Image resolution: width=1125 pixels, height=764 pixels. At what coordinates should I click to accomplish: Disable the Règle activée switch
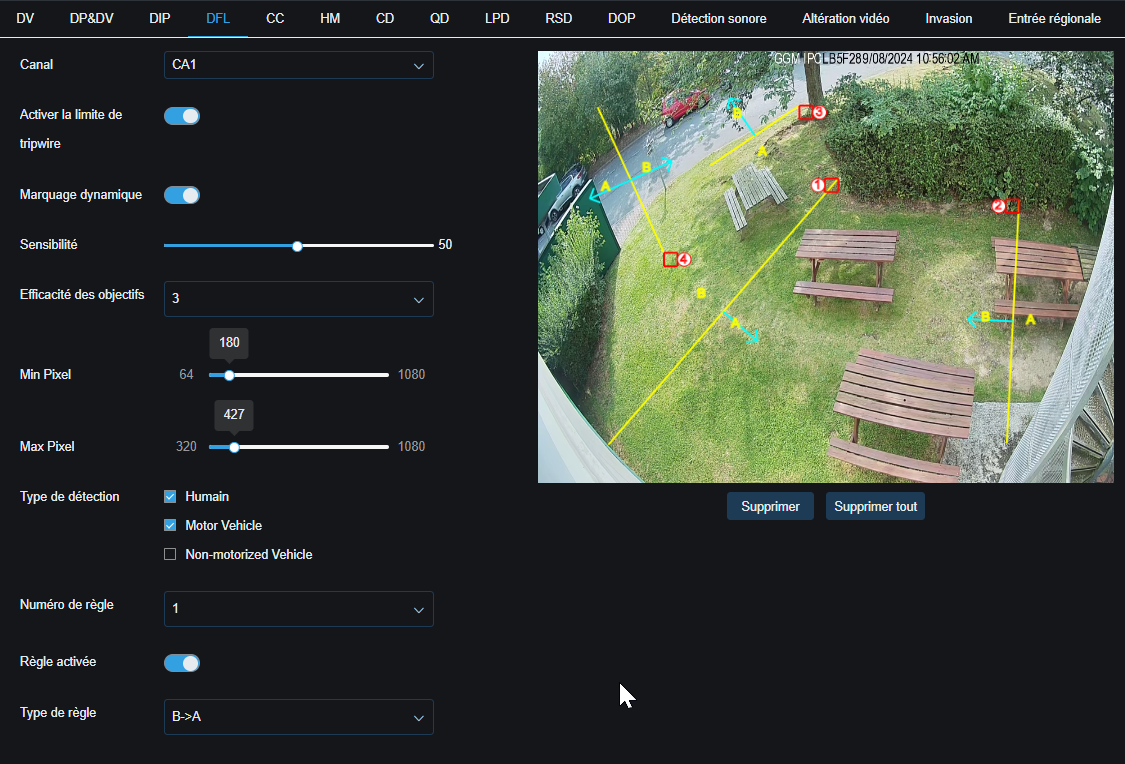point(181,662)
